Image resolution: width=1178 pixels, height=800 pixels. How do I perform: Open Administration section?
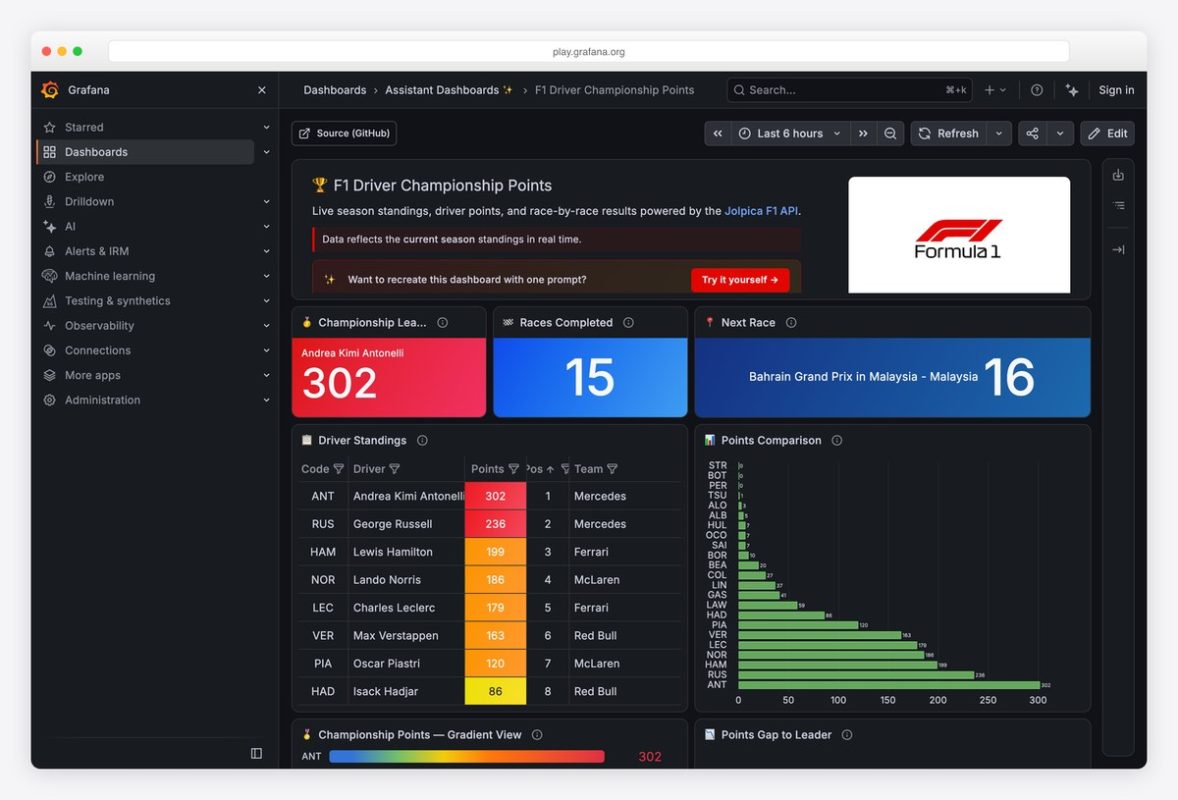point(102,400)
